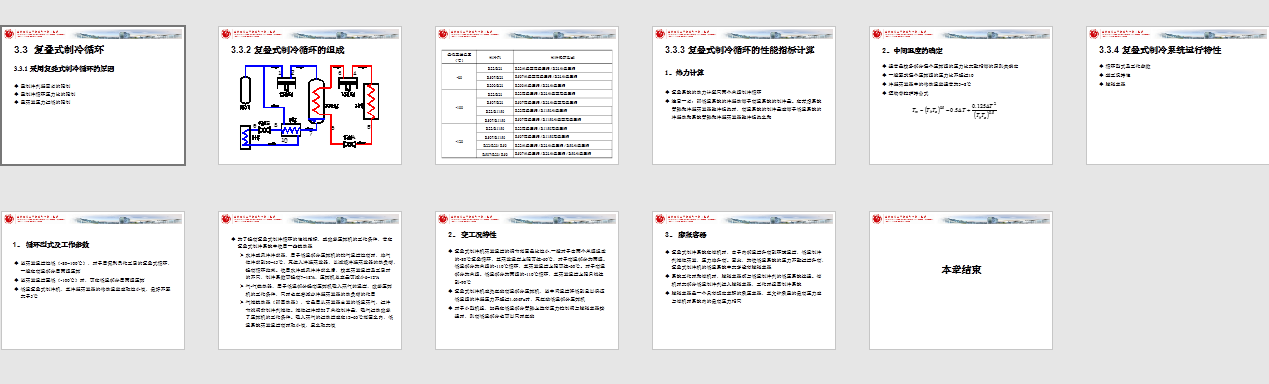The image size is (1269, 384).
Task: Select slide 3.3.4 复叠式制冷系统运行特性
Action: pyautogui.click(x=1177, y=96)
